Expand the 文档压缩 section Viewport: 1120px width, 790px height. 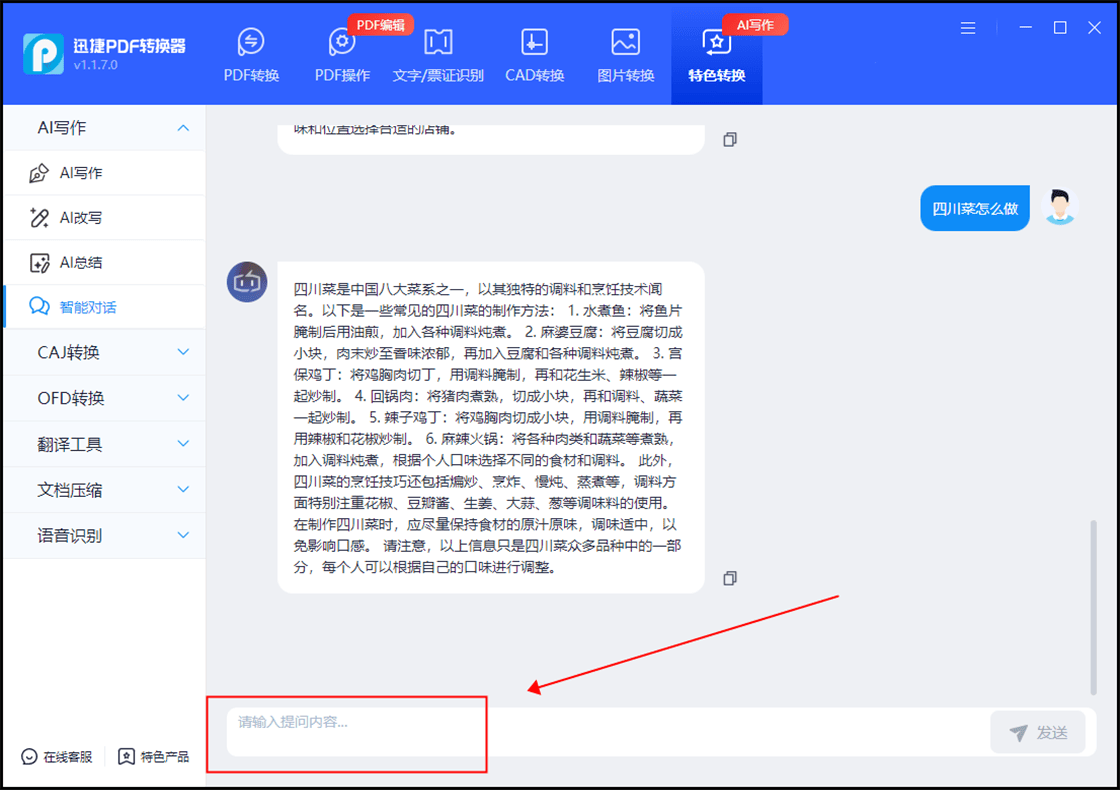(x=105, y=490)
